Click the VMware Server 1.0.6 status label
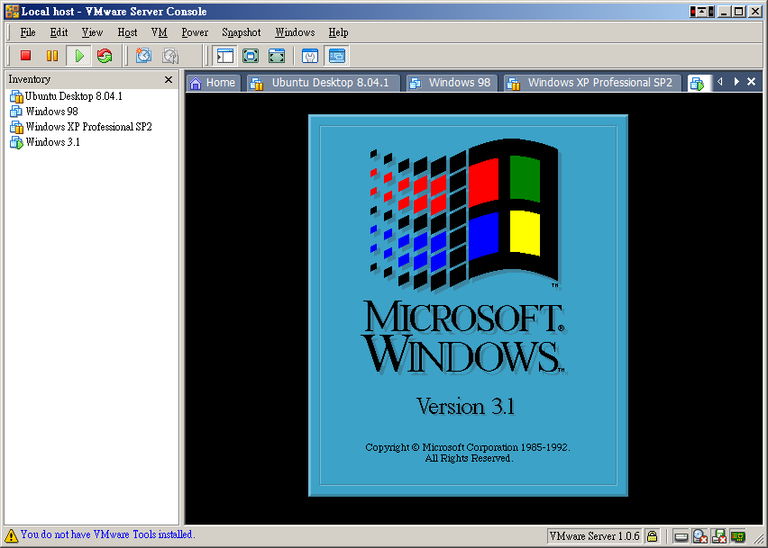The width and height of the screenshot is (768, 548). tap(594, 536)
